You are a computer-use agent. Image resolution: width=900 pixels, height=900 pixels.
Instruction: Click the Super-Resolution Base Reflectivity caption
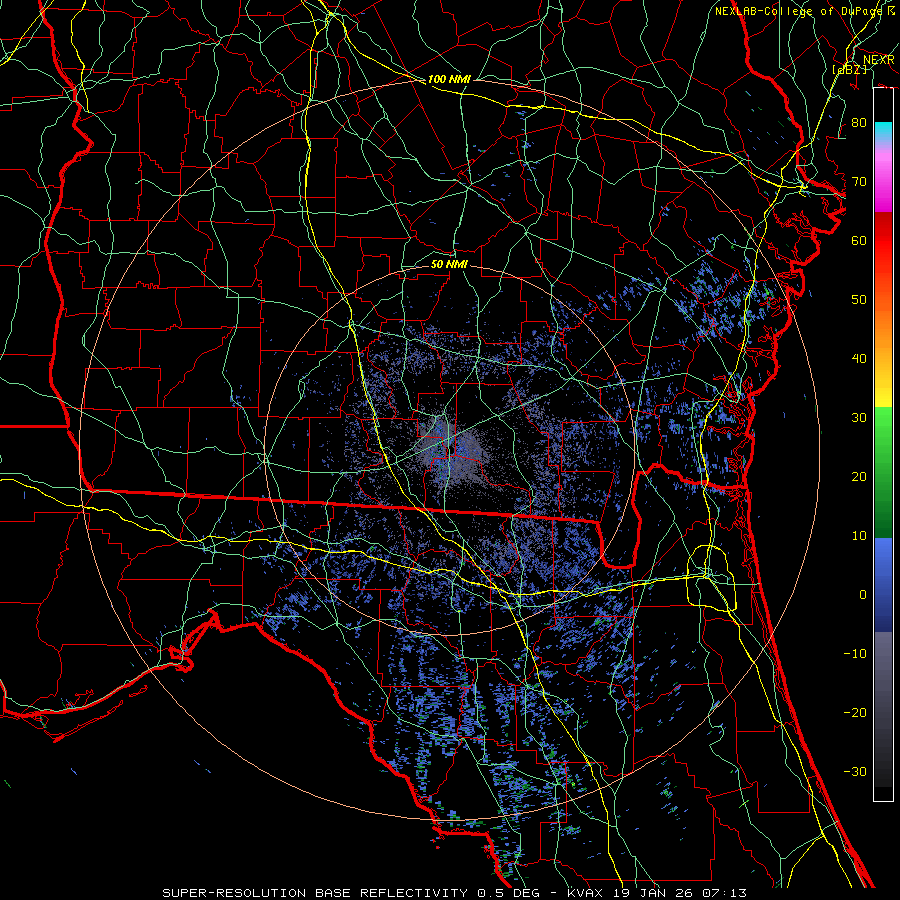coord(455,893)
